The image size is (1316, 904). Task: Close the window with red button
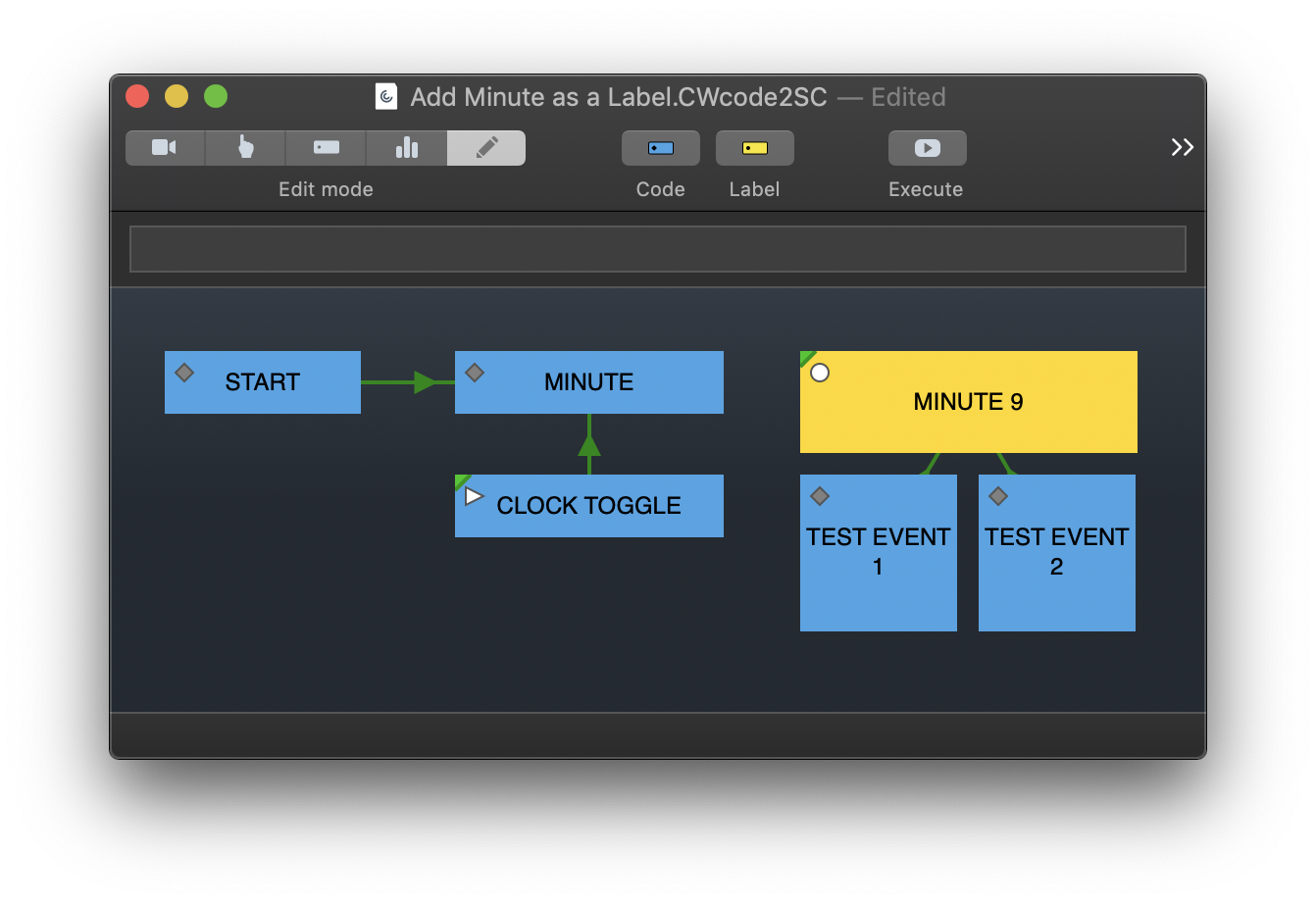(137, 96)
